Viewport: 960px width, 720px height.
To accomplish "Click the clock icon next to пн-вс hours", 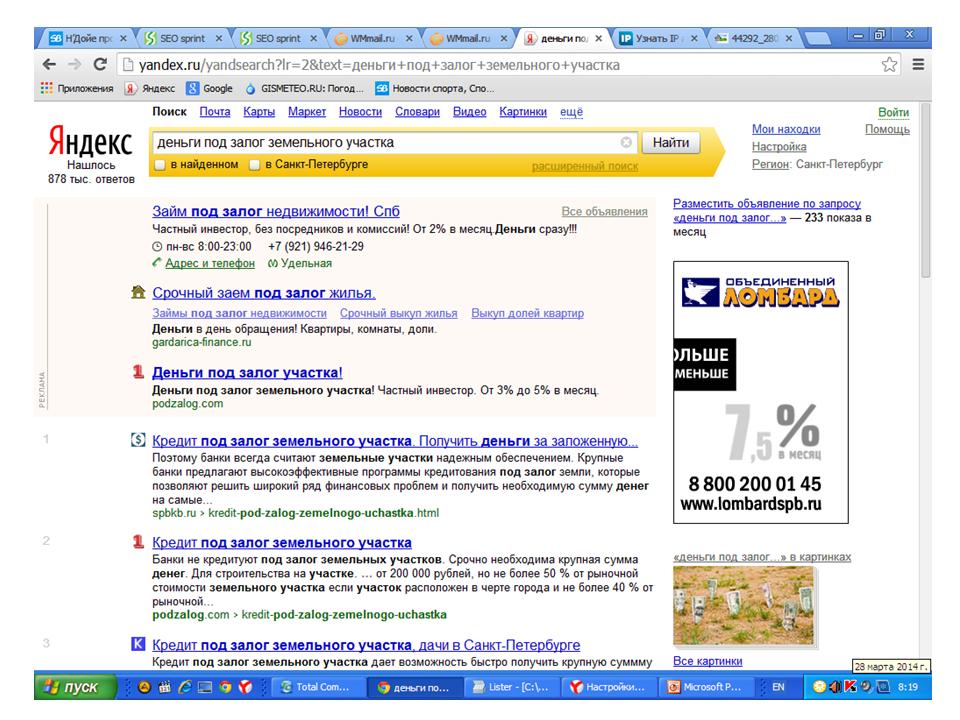I will coord(157,247).
